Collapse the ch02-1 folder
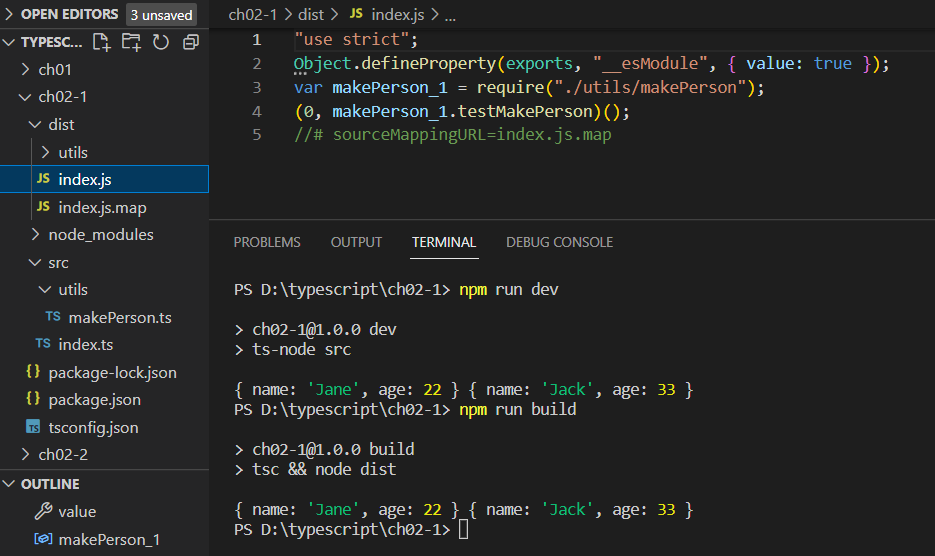Screen dimensions: 935x556 (25, 97)
